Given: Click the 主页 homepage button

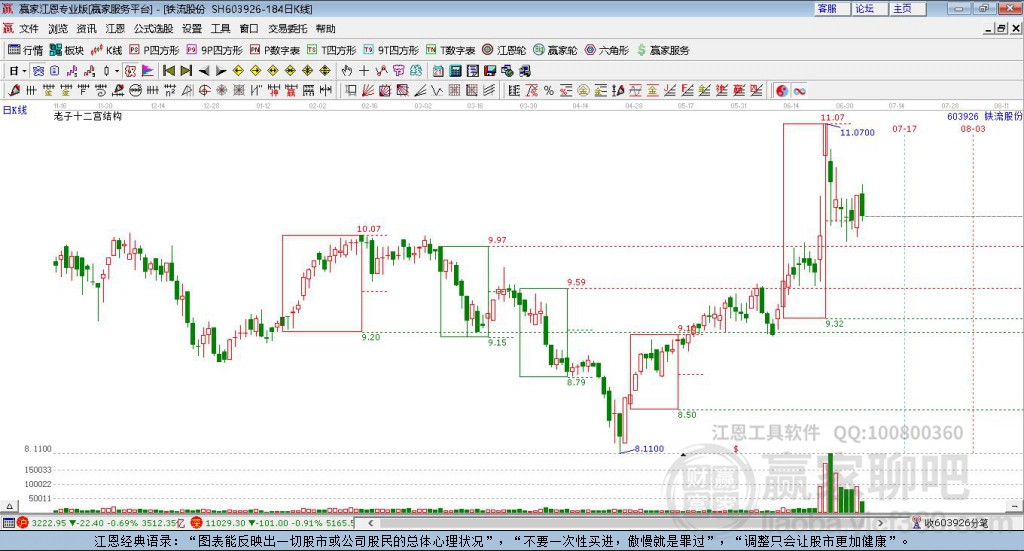Looking at the screenshot, I should coord(907,8).
